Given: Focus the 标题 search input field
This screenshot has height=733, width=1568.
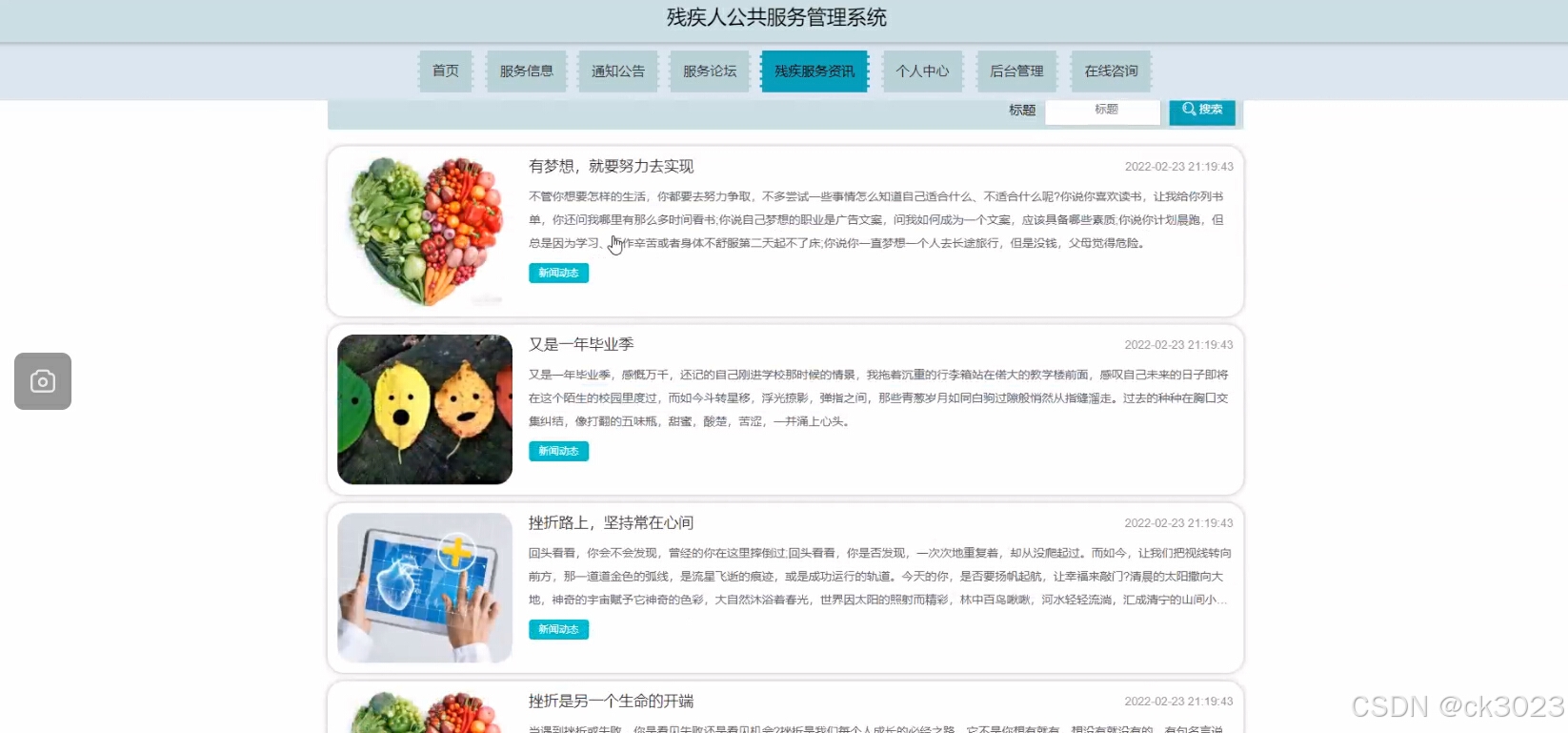Looking at the screenshot, I should pos(1103,111).
